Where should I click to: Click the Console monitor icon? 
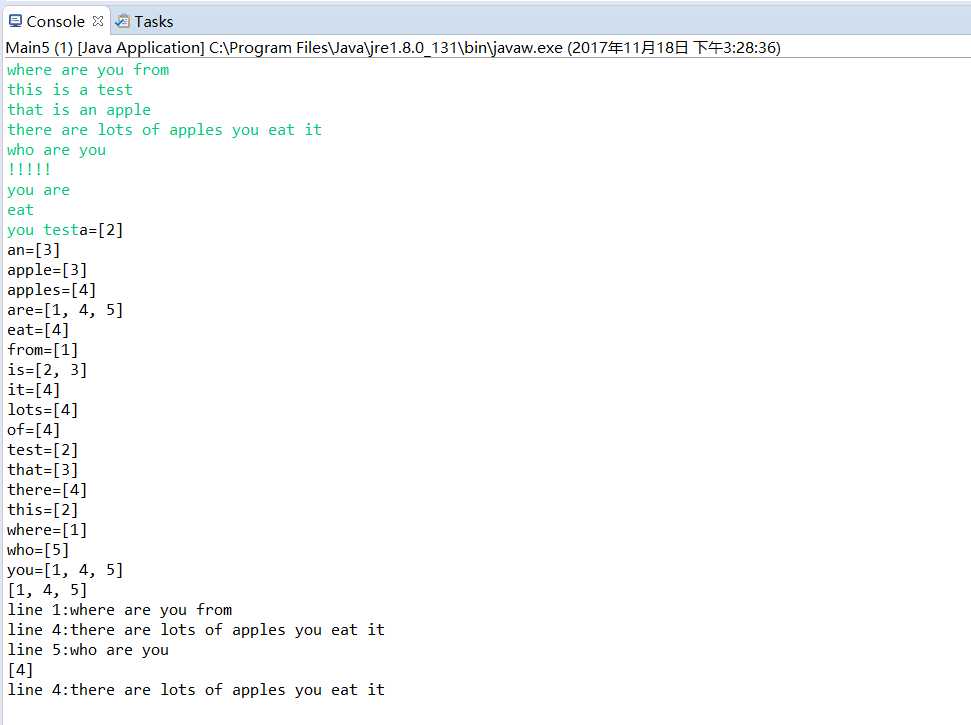tap(15, 21)
